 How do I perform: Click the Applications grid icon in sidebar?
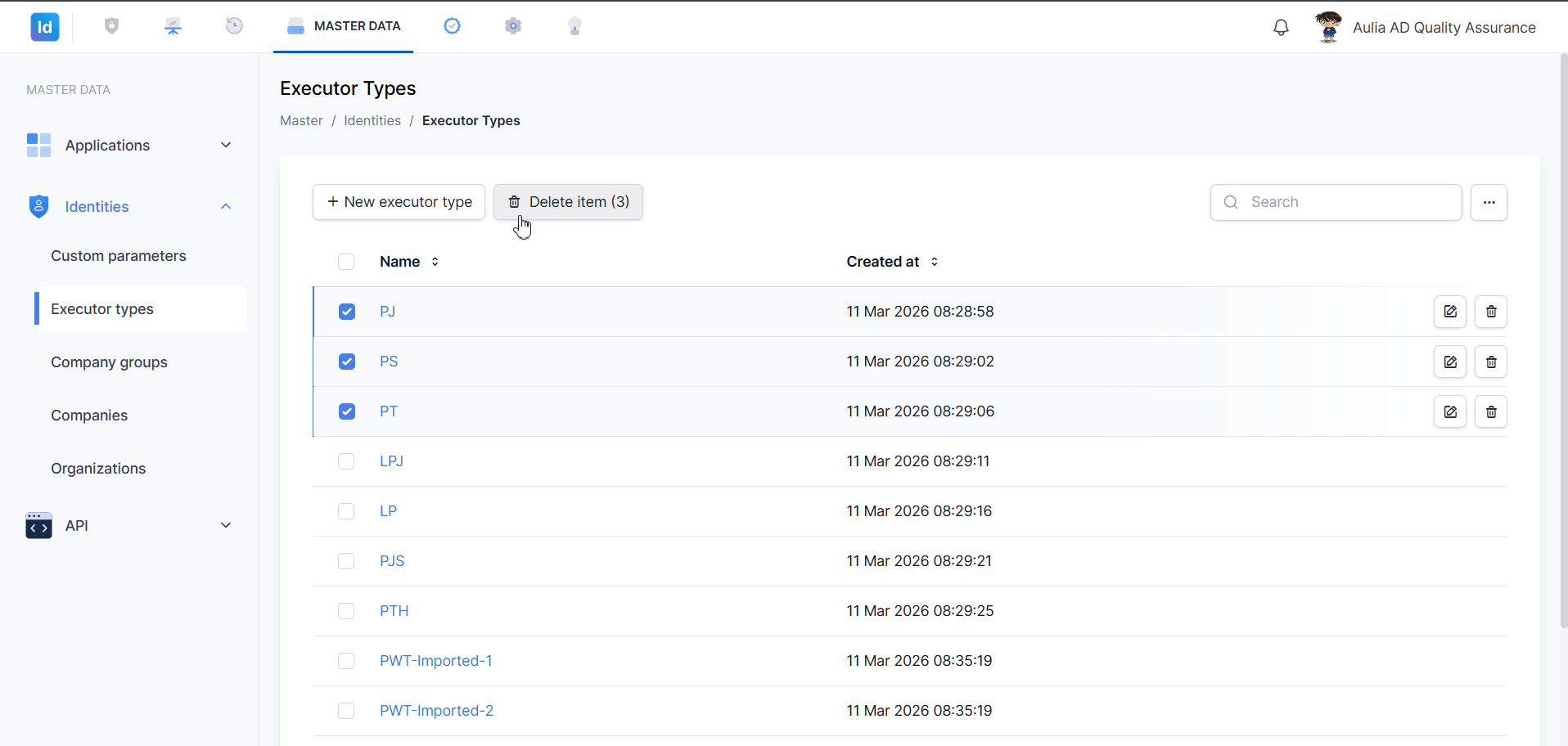tap(38, 145)
